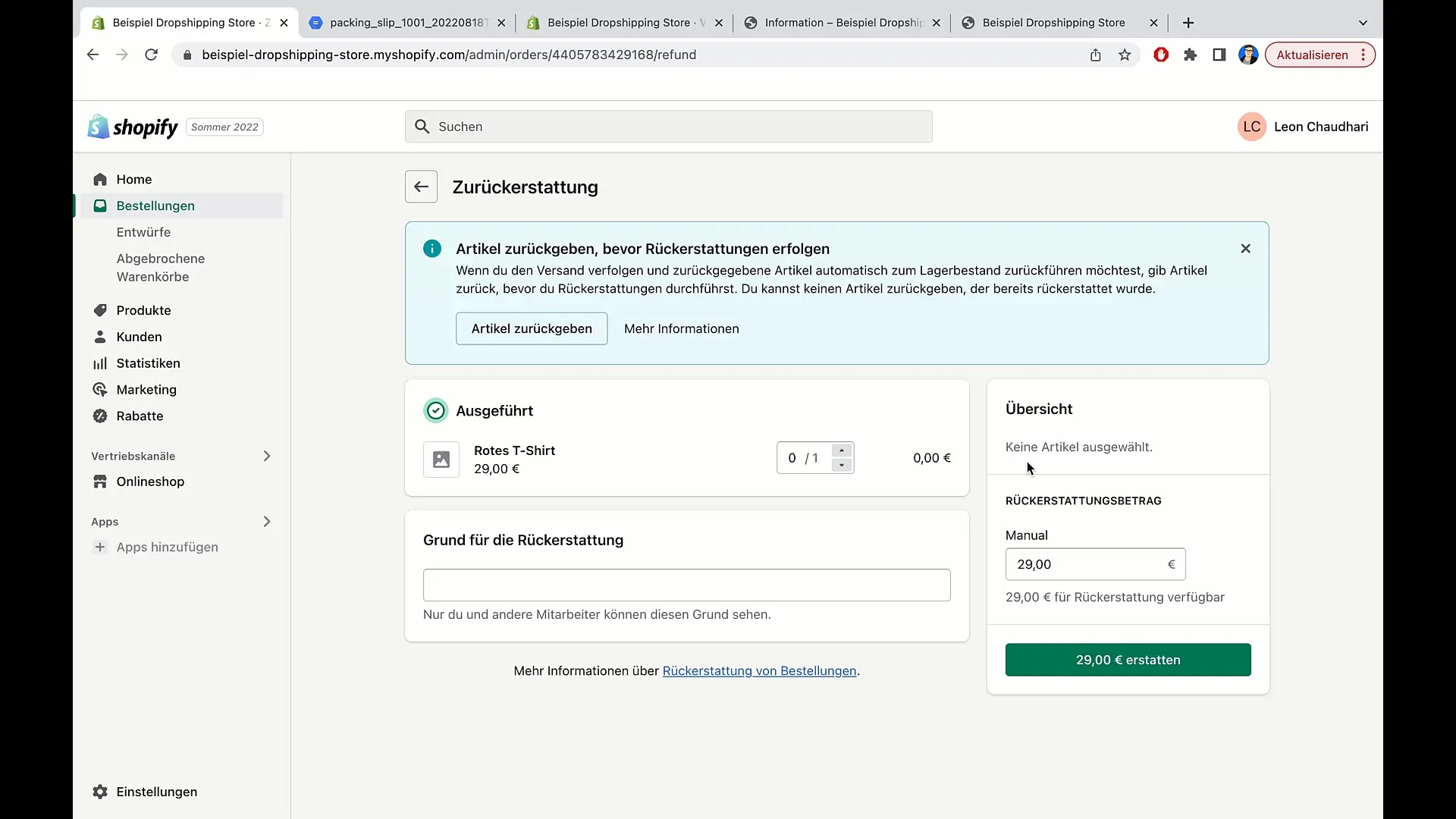The image size is (1456, 819).
Task: Click the Kunden person icon
Action: [100, 337]
